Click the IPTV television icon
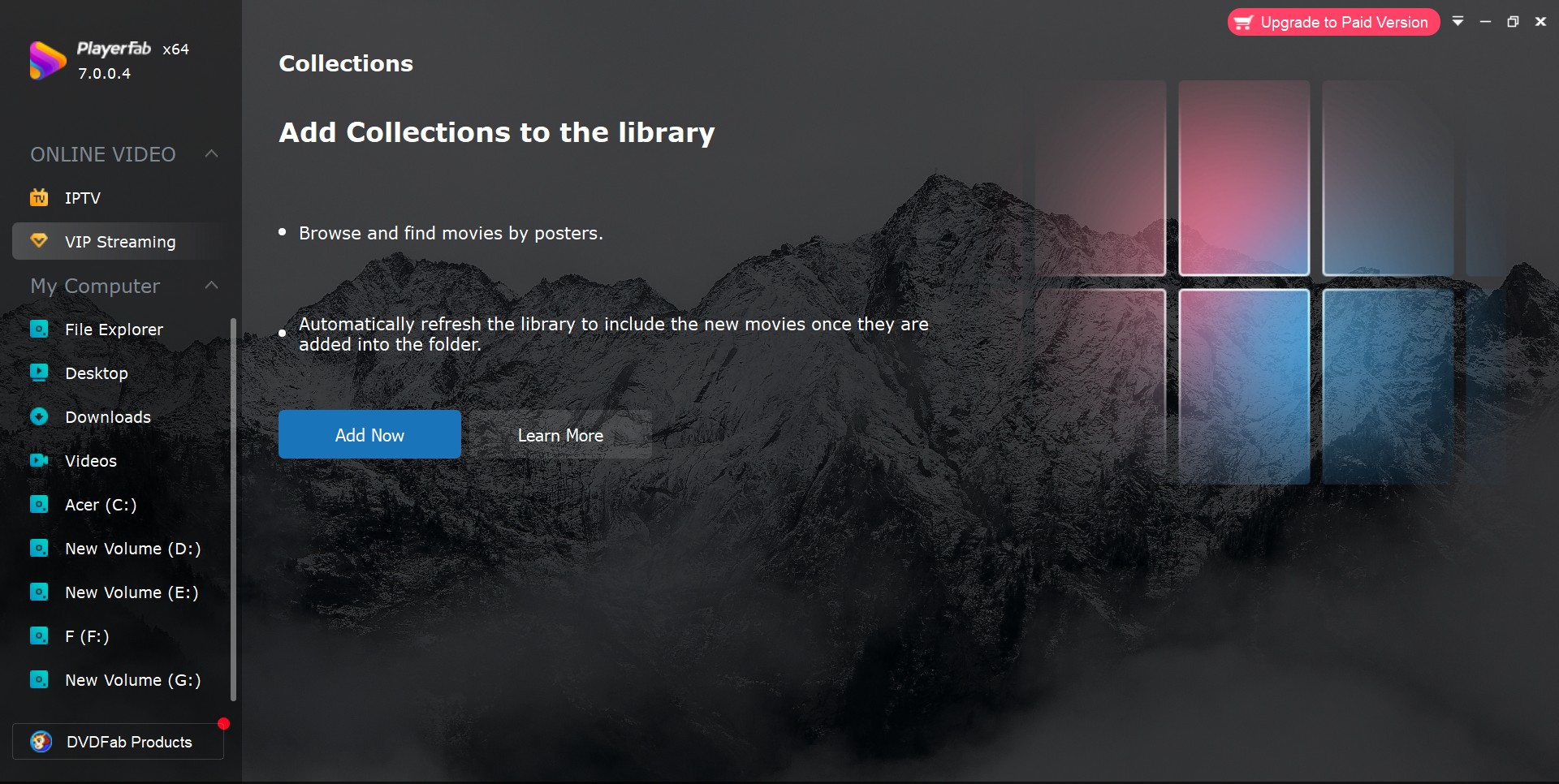Image resolution: width=1559 pixels, height=784 pixels. click(39, 197)
